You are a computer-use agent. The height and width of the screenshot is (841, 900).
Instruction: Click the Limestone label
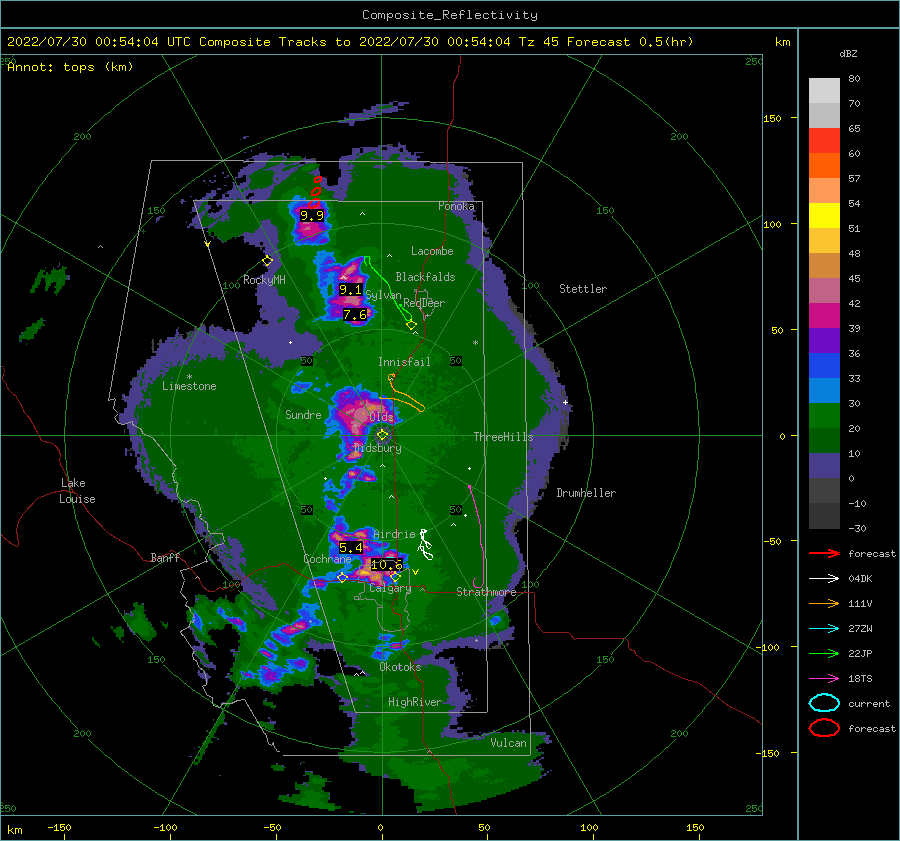tap(189, 386)
